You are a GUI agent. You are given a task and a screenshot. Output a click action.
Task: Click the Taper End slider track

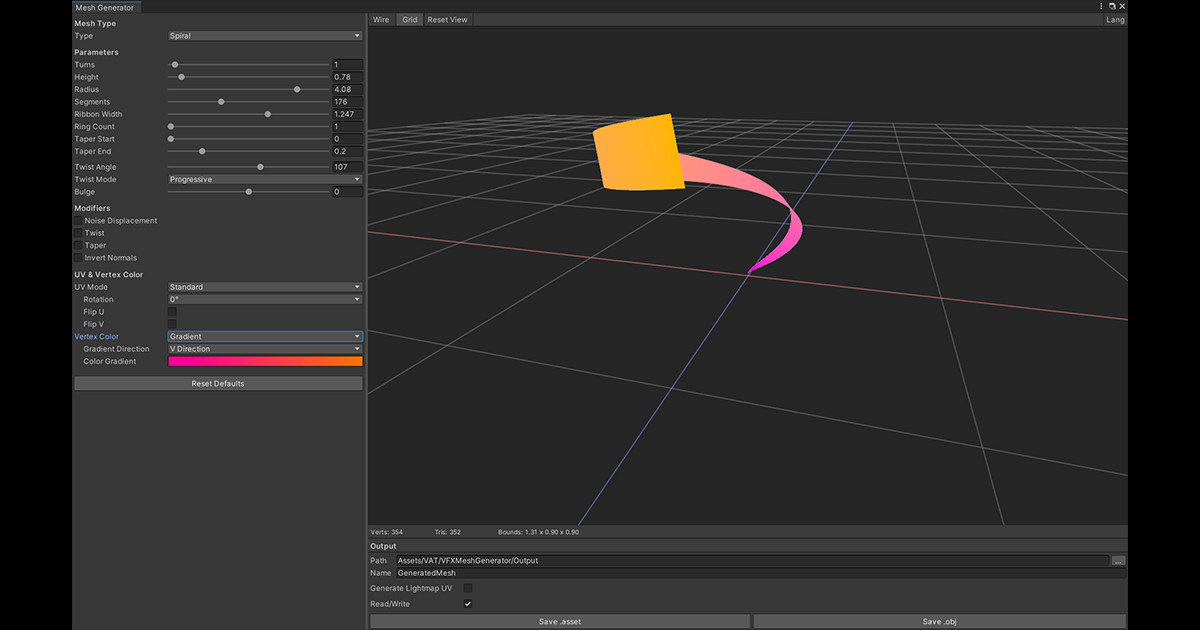pyautogui.click(x=248, y=152)
